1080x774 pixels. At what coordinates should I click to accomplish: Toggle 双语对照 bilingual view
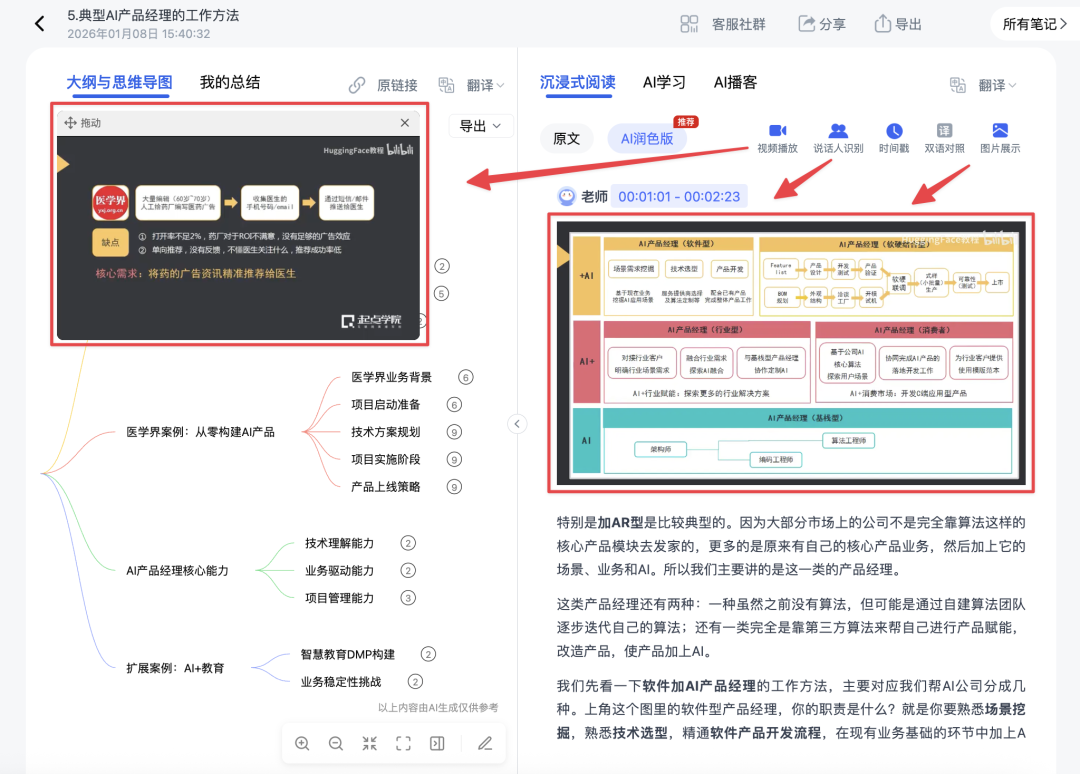point(944,138)
